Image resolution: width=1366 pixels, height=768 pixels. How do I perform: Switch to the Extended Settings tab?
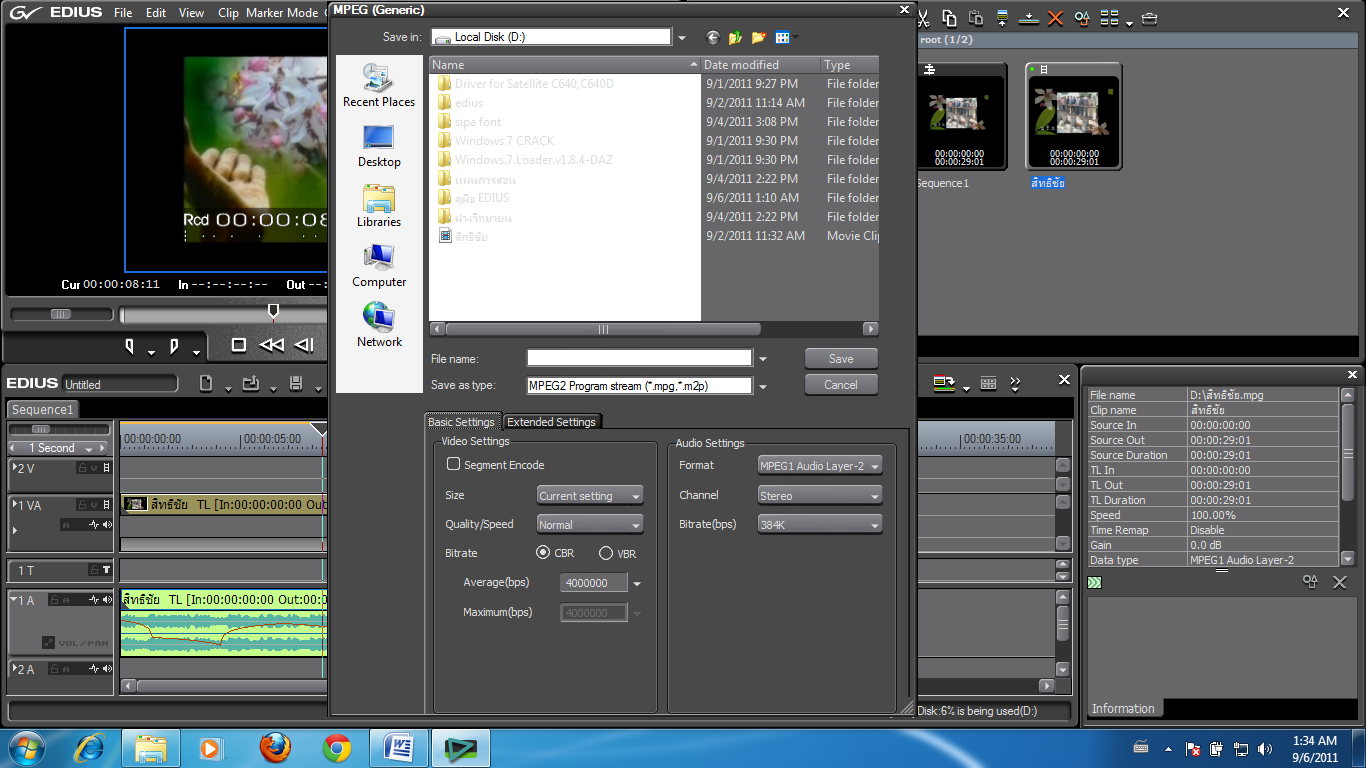(x=551, y=421)
